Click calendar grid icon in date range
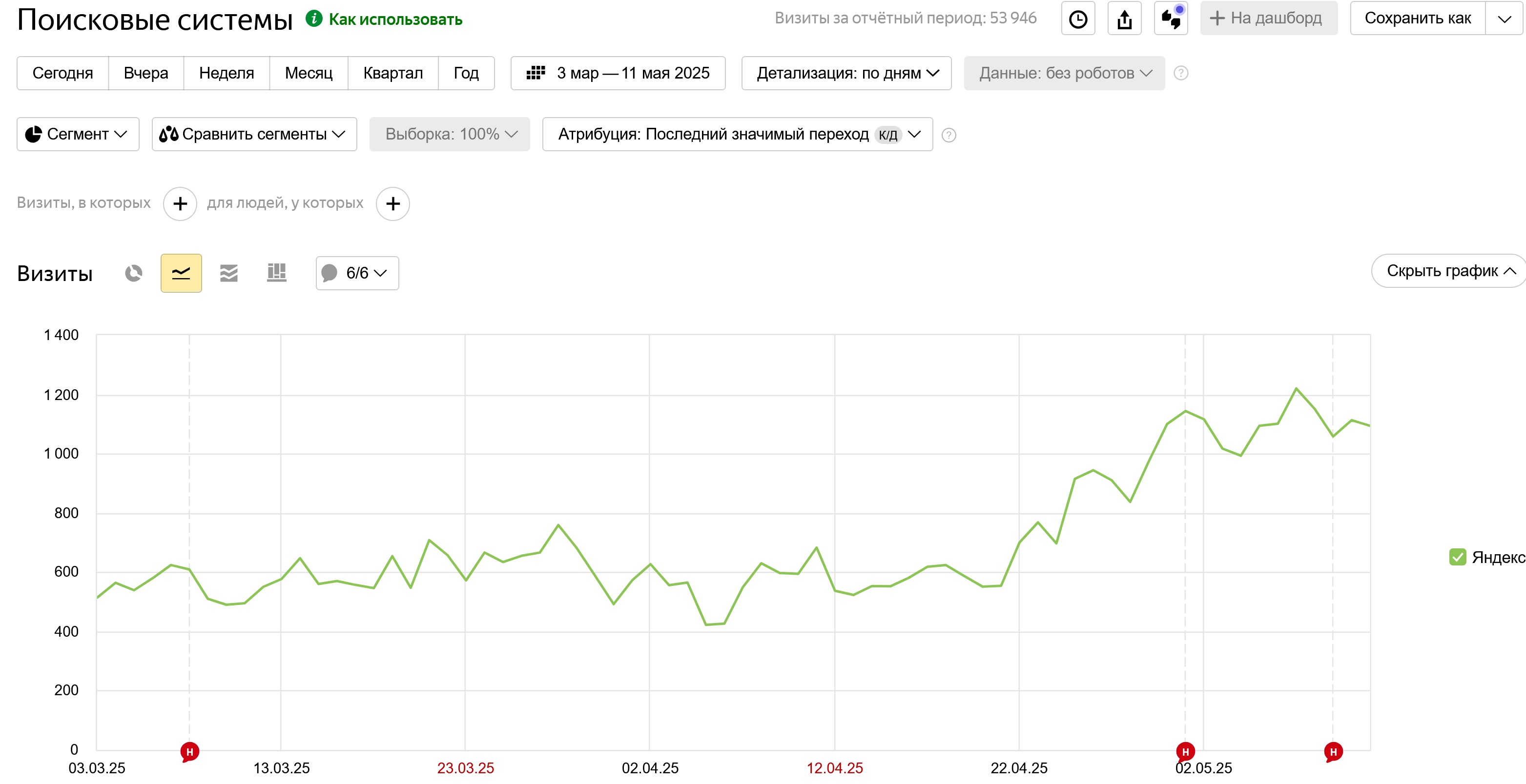 pyautogui.click(x=536, y=73)
